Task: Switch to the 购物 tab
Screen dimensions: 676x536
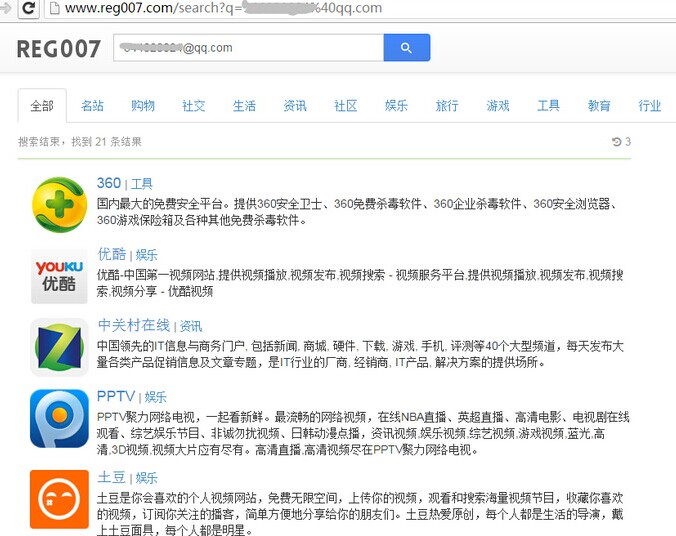Action: pos(143,106)
